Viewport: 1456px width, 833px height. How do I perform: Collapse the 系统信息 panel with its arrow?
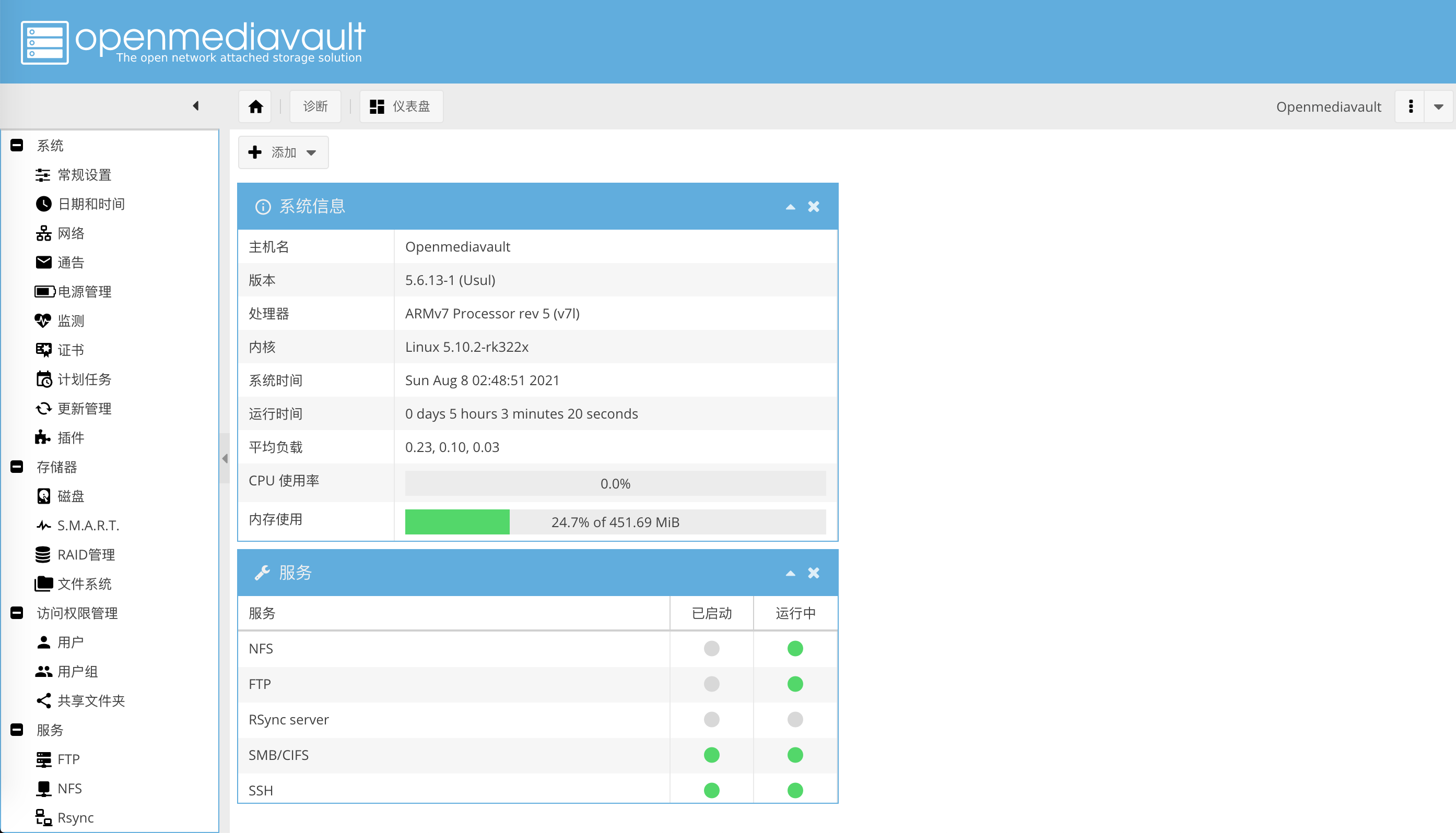pos(790,207)
